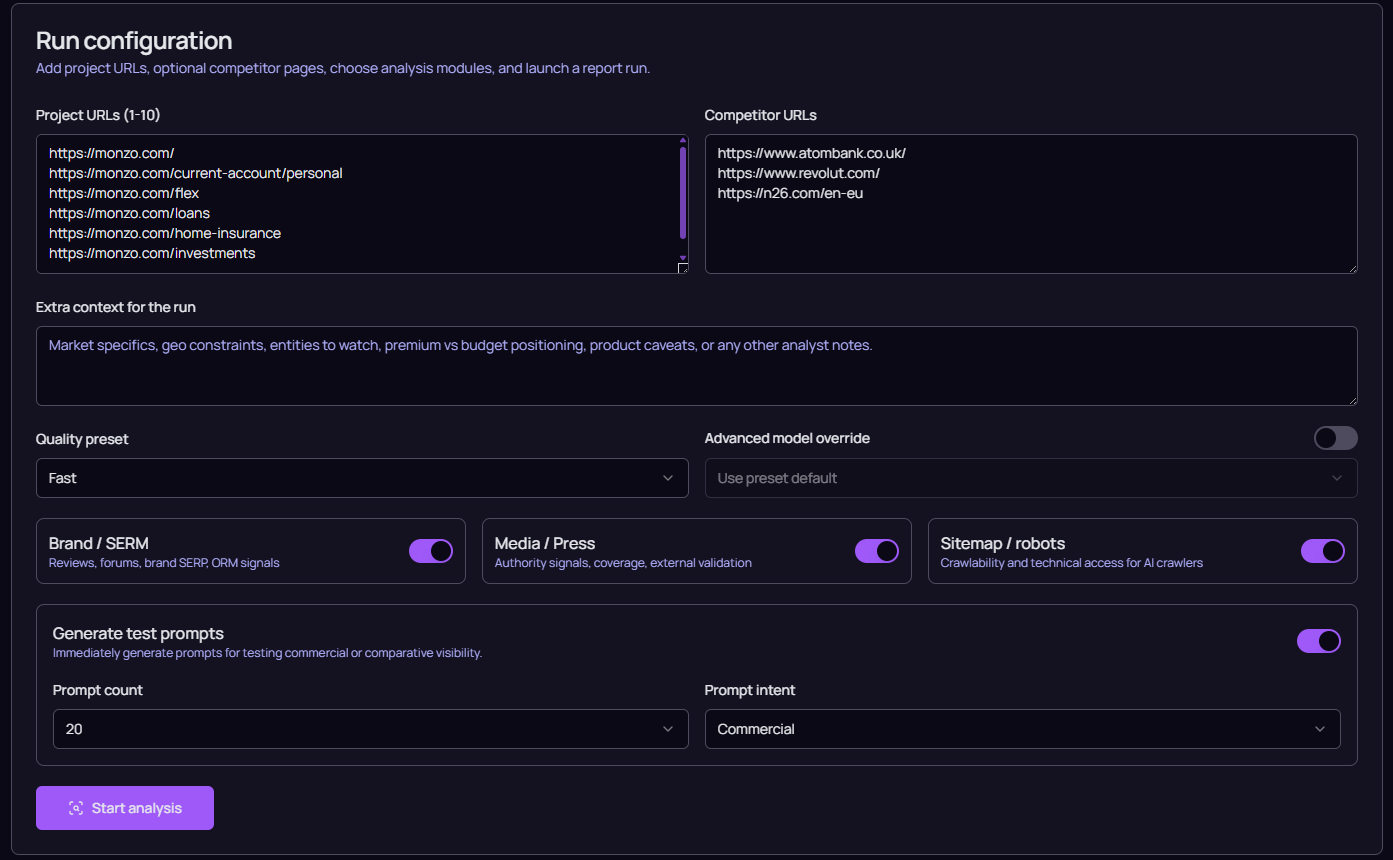Click the scan icon on Start analysis
1393x860 pixels.
[x=76, y=808]
